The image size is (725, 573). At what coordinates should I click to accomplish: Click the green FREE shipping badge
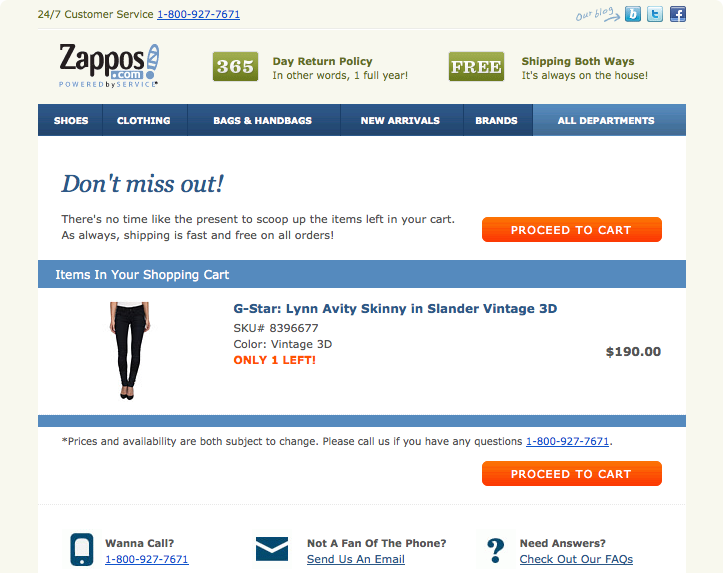click(x=476, y=67)
